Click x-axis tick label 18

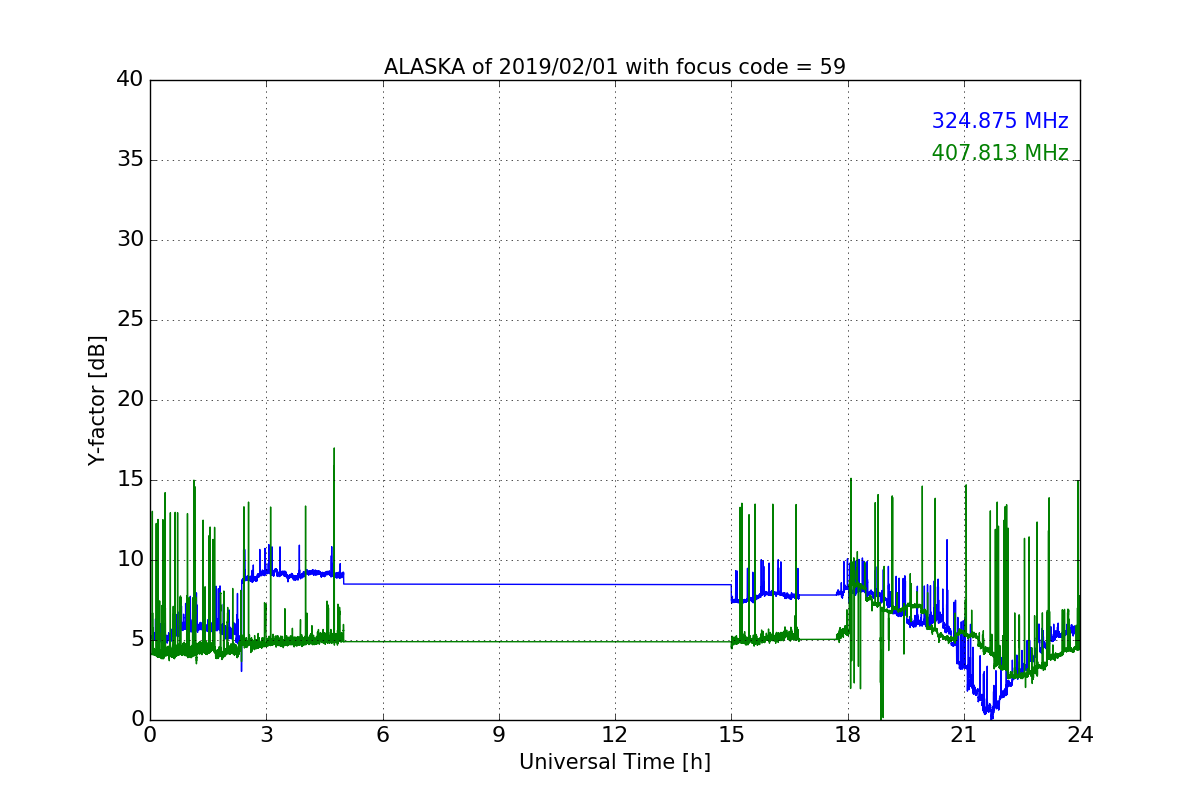tap(847, 734)
